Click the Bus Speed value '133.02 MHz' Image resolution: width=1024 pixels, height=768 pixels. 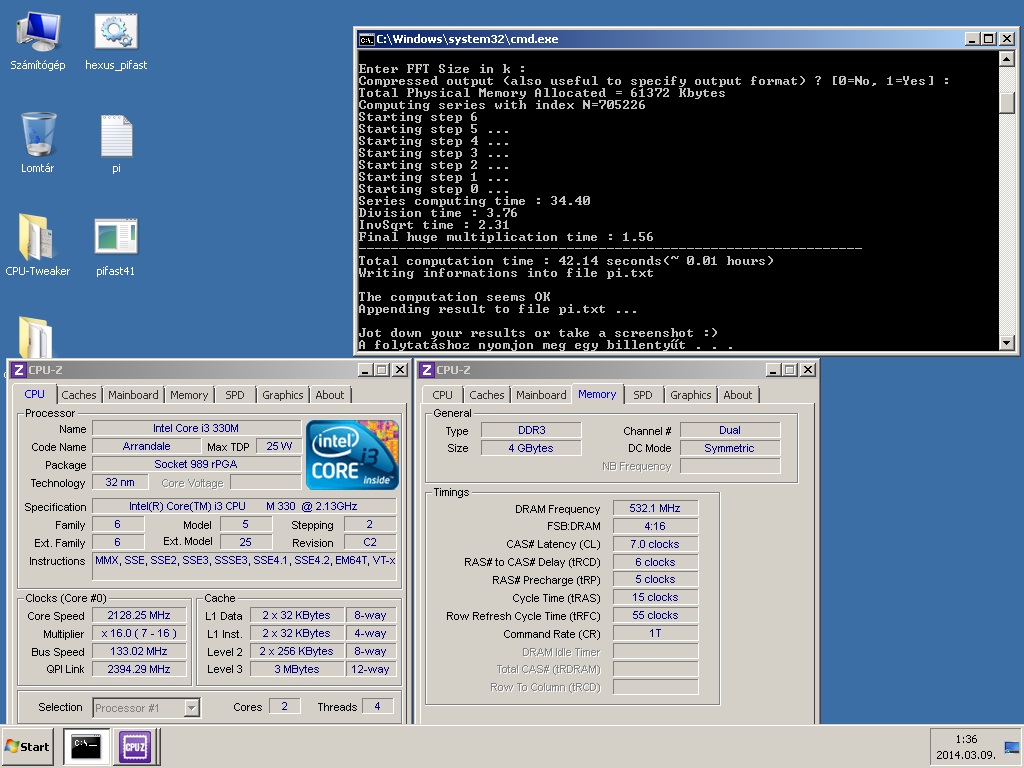click(x=139, y=651)
